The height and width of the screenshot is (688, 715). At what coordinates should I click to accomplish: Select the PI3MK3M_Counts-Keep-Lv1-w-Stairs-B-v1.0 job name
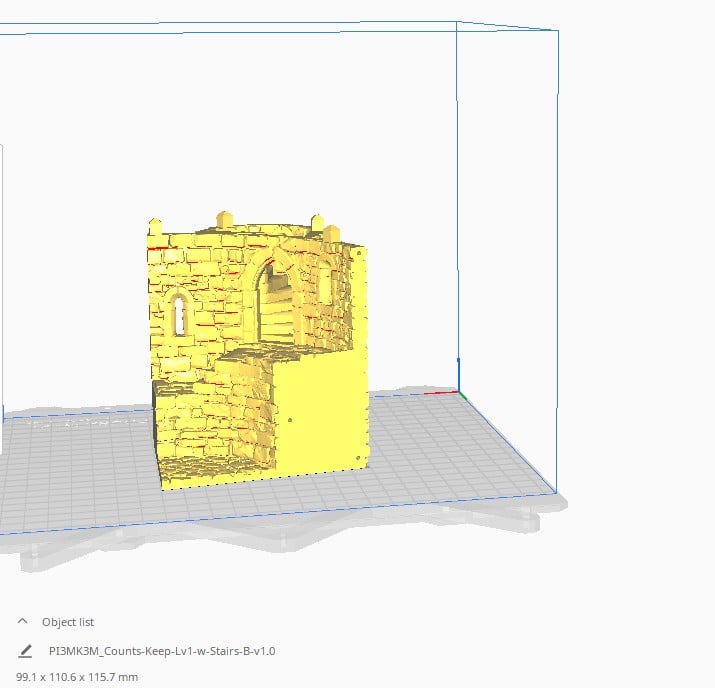pyautogui.click(x=161, y=651)
